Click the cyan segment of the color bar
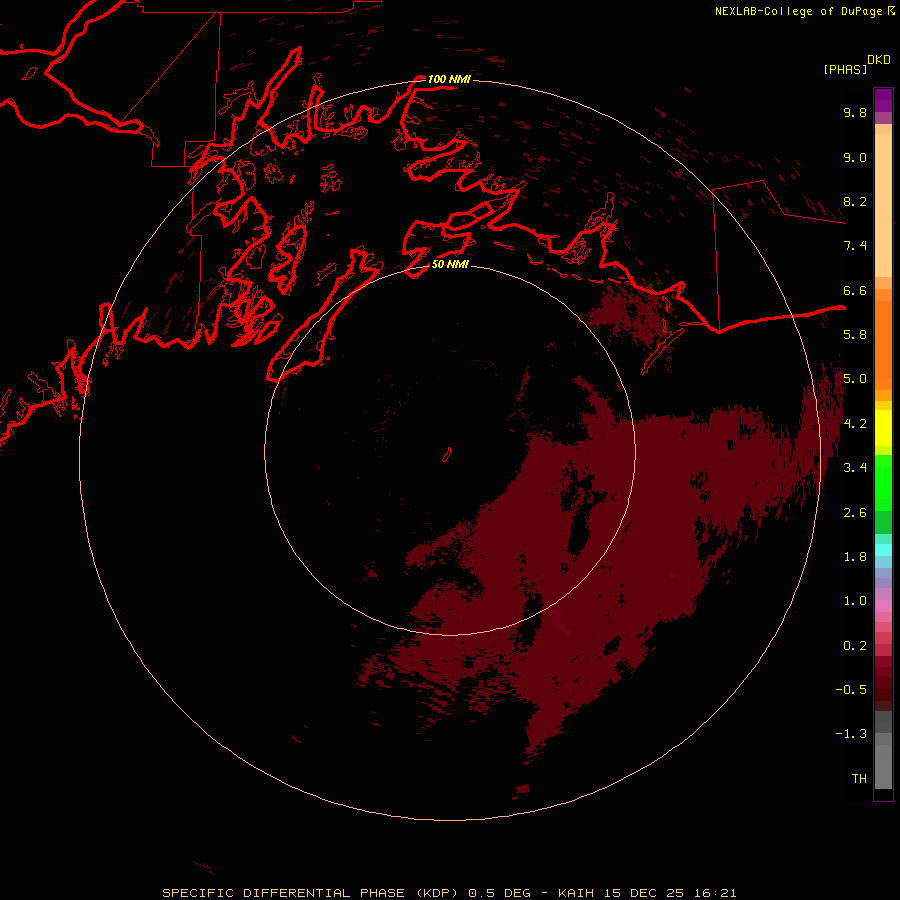The width and height of the screenshot is (900, 900). [x=883, y=550]
